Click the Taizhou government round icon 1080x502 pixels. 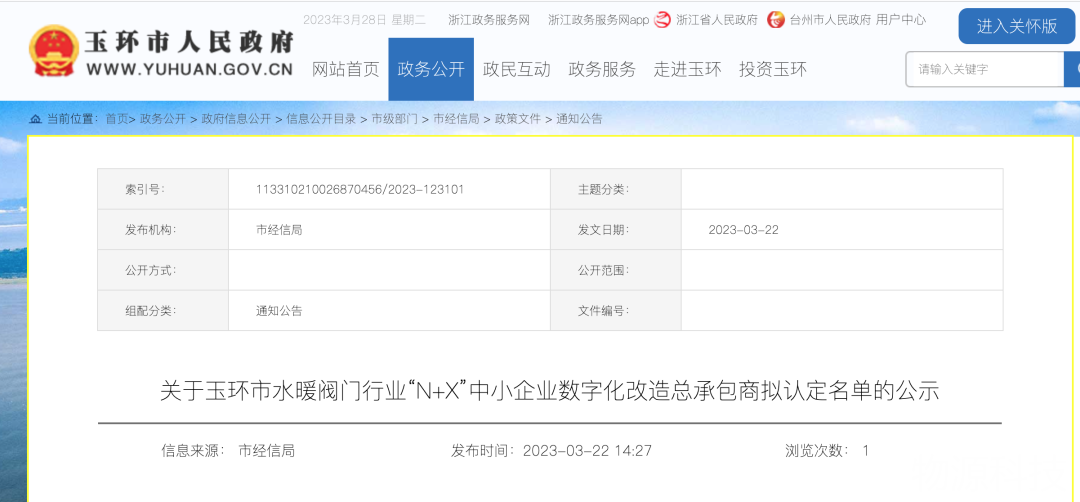point(776,20)
